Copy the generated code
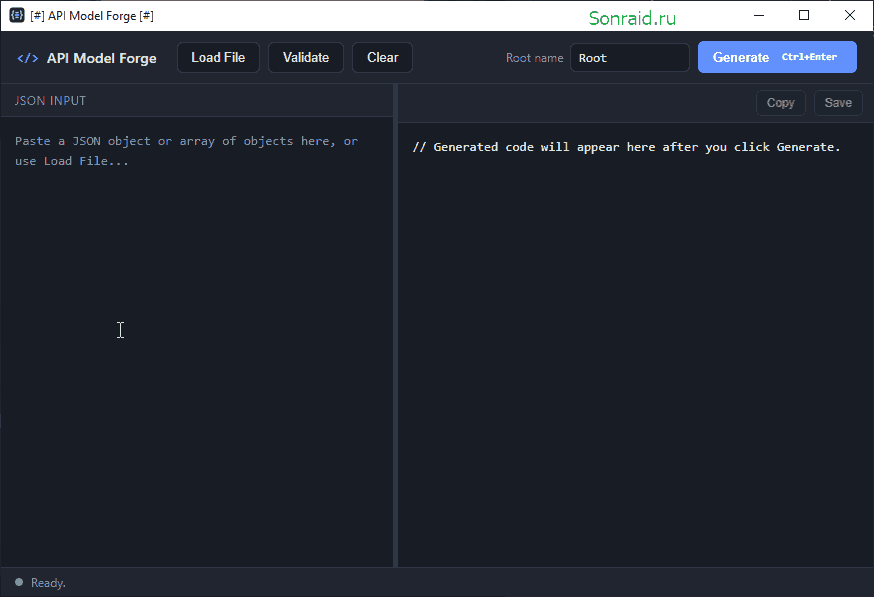874x597 pixels. [x=780, y=103]
